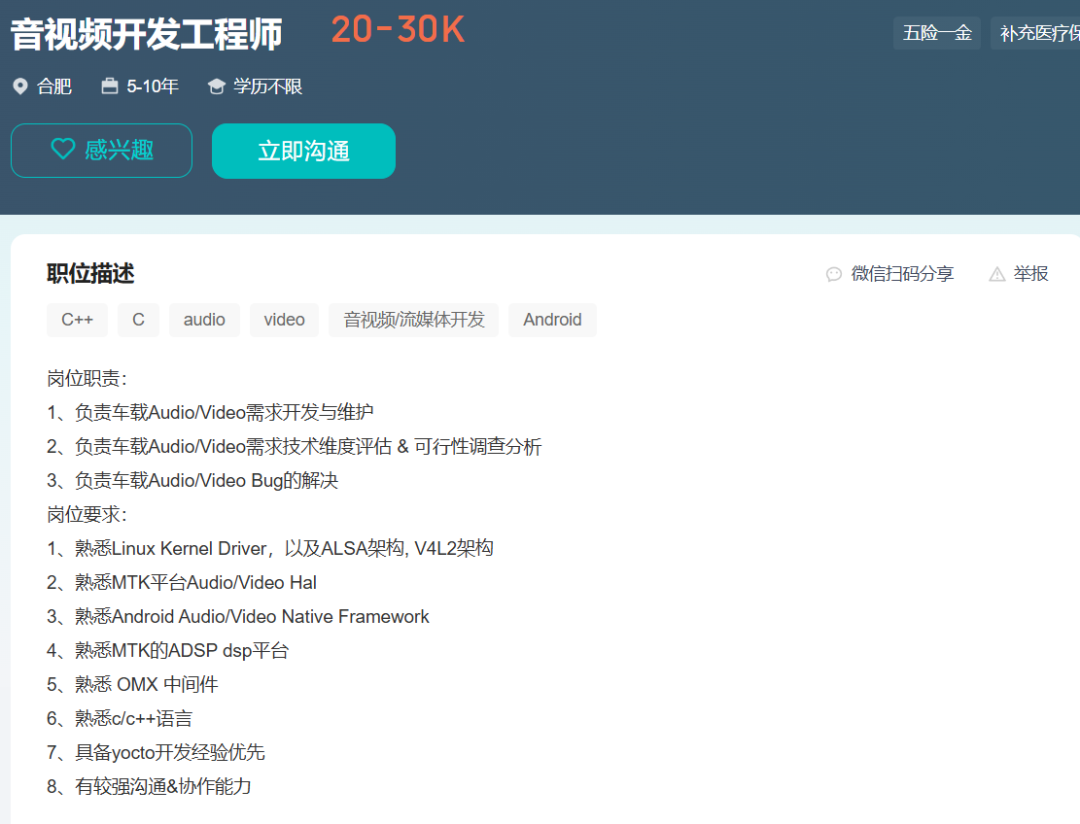The height and width of the screenshot is (824, 1080).
Task: Click the 五险一金 benefit tag
Action: [x=937, y=33]
